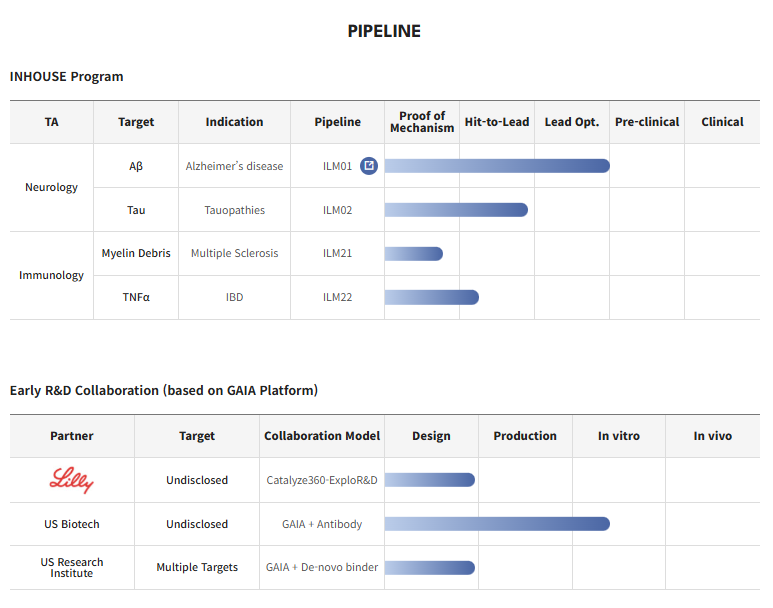
Task: Click the Hit-to-Lead column header
Action: 497,122
